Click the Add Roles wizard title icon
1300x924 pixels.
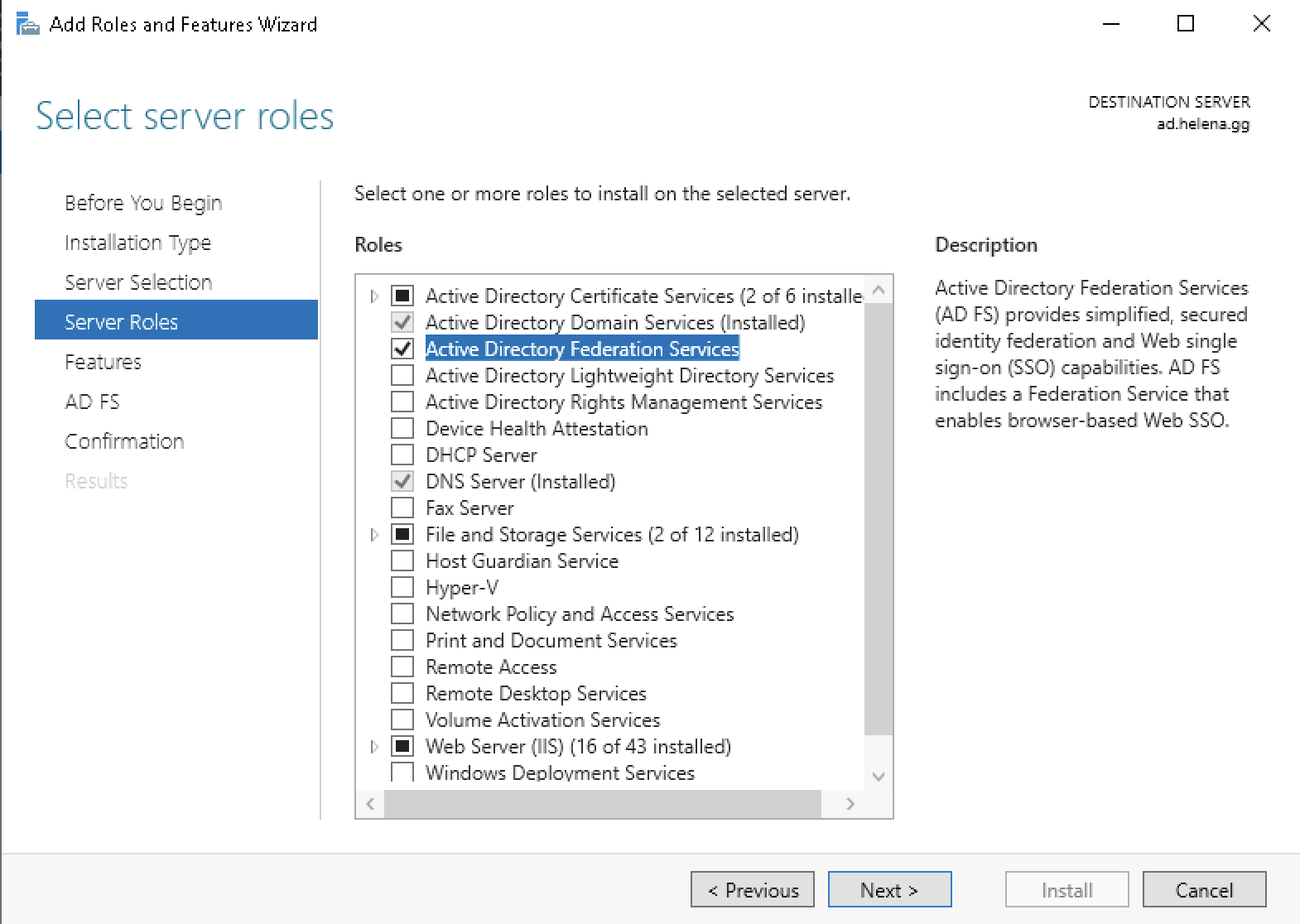(x=27, y=24)
